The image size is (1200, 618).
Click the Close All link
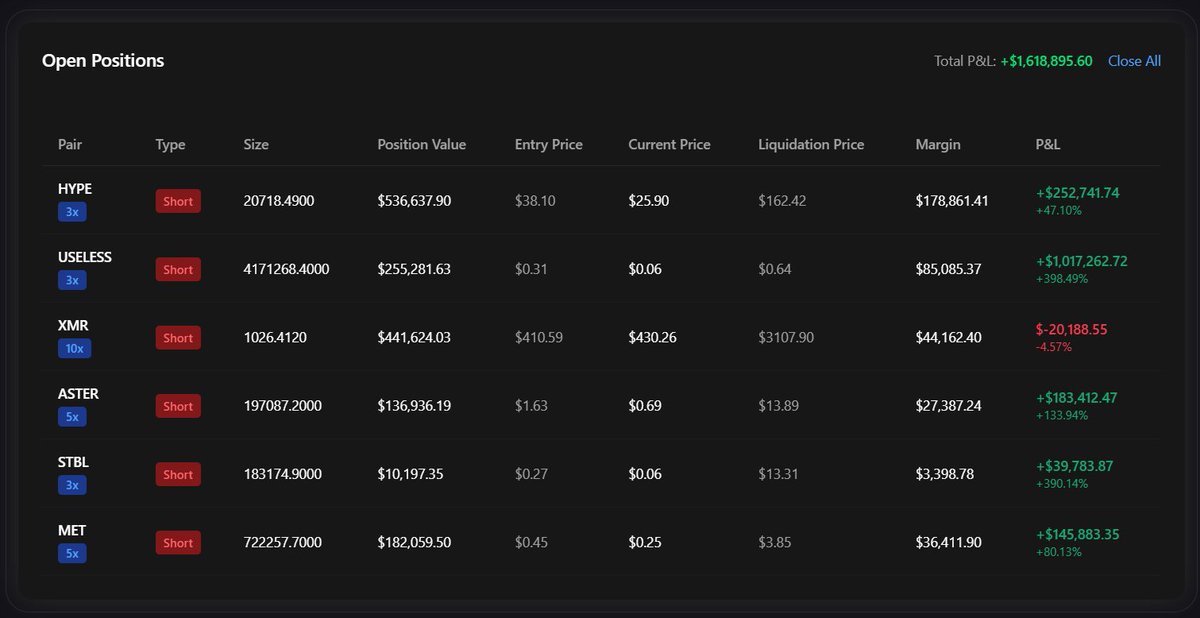point(1134,61)
